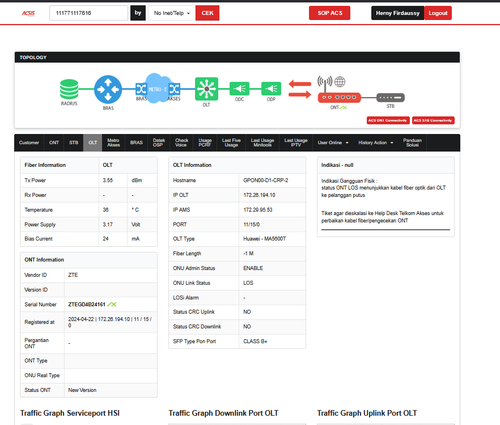Click the Traffic Graph Serviceport HSI heading
Viewport: 500px width, 425px height.
click(70, 413)
